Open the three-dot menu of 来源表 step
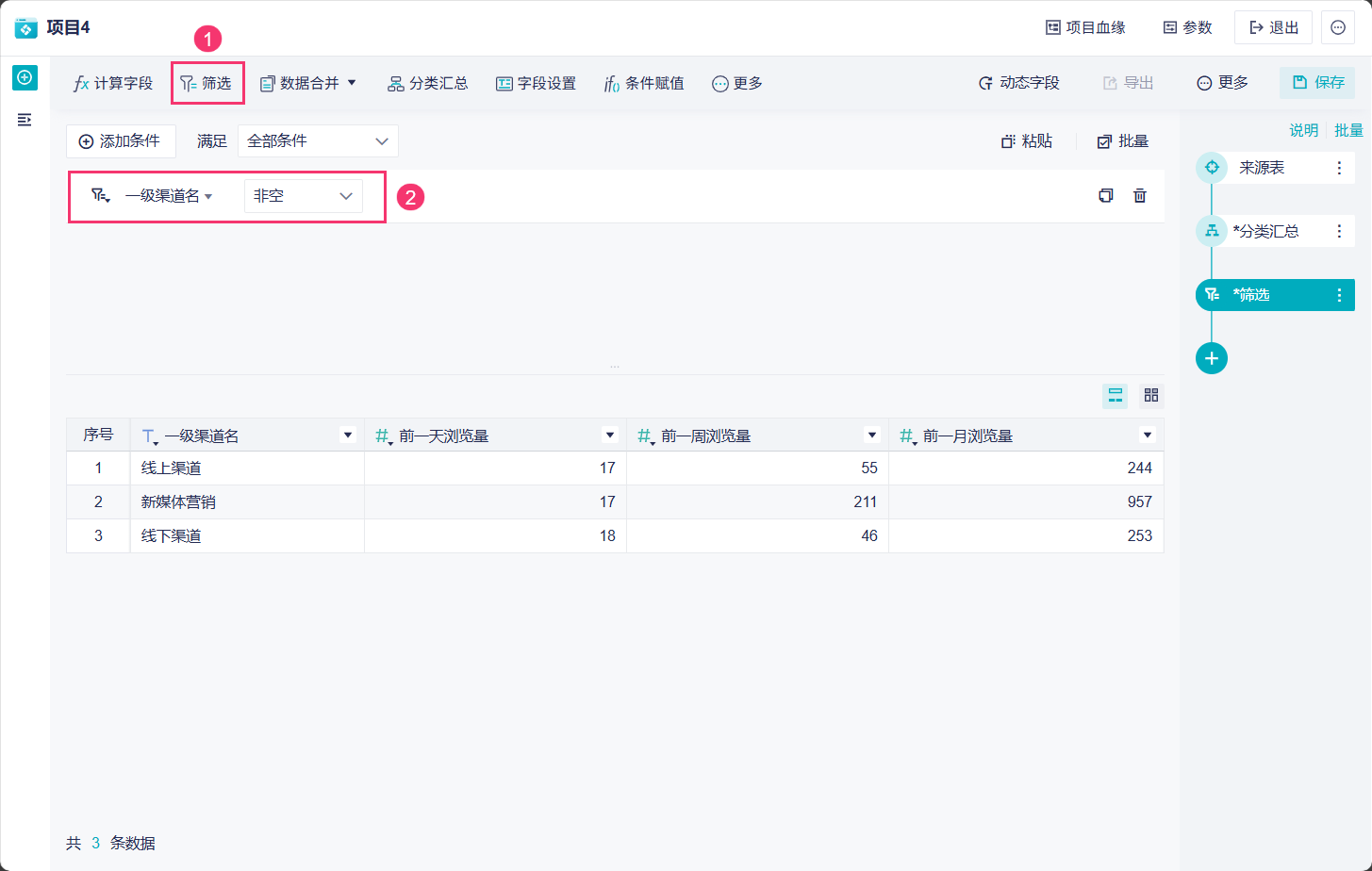Screen dimensions: 1372x871 point(1339,168)
